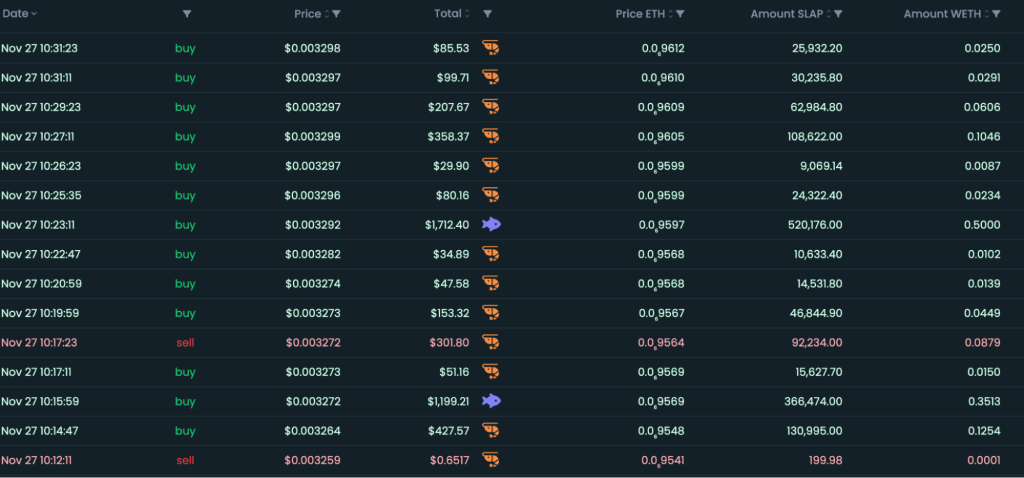Click the shrimp icon on the 10:31:23 row

click(x=490, y=47)
